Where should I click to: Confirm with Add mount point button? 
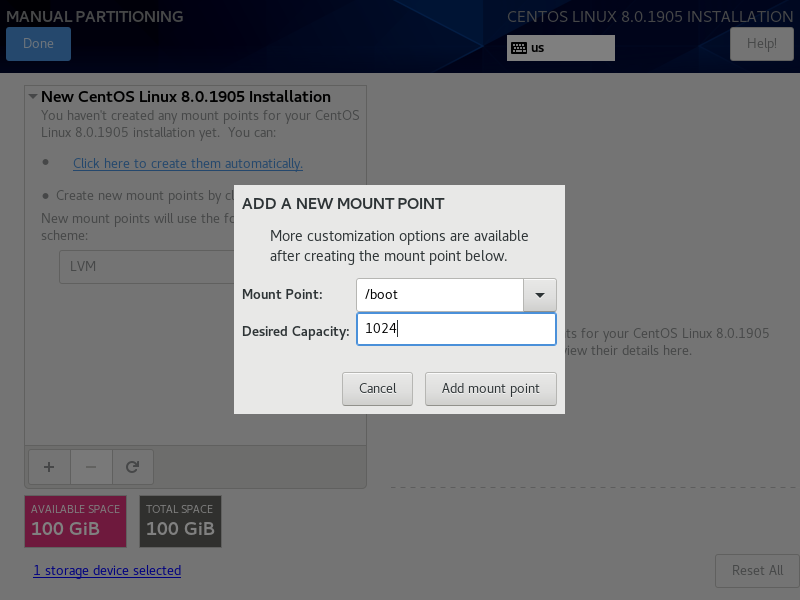point(491,389)
